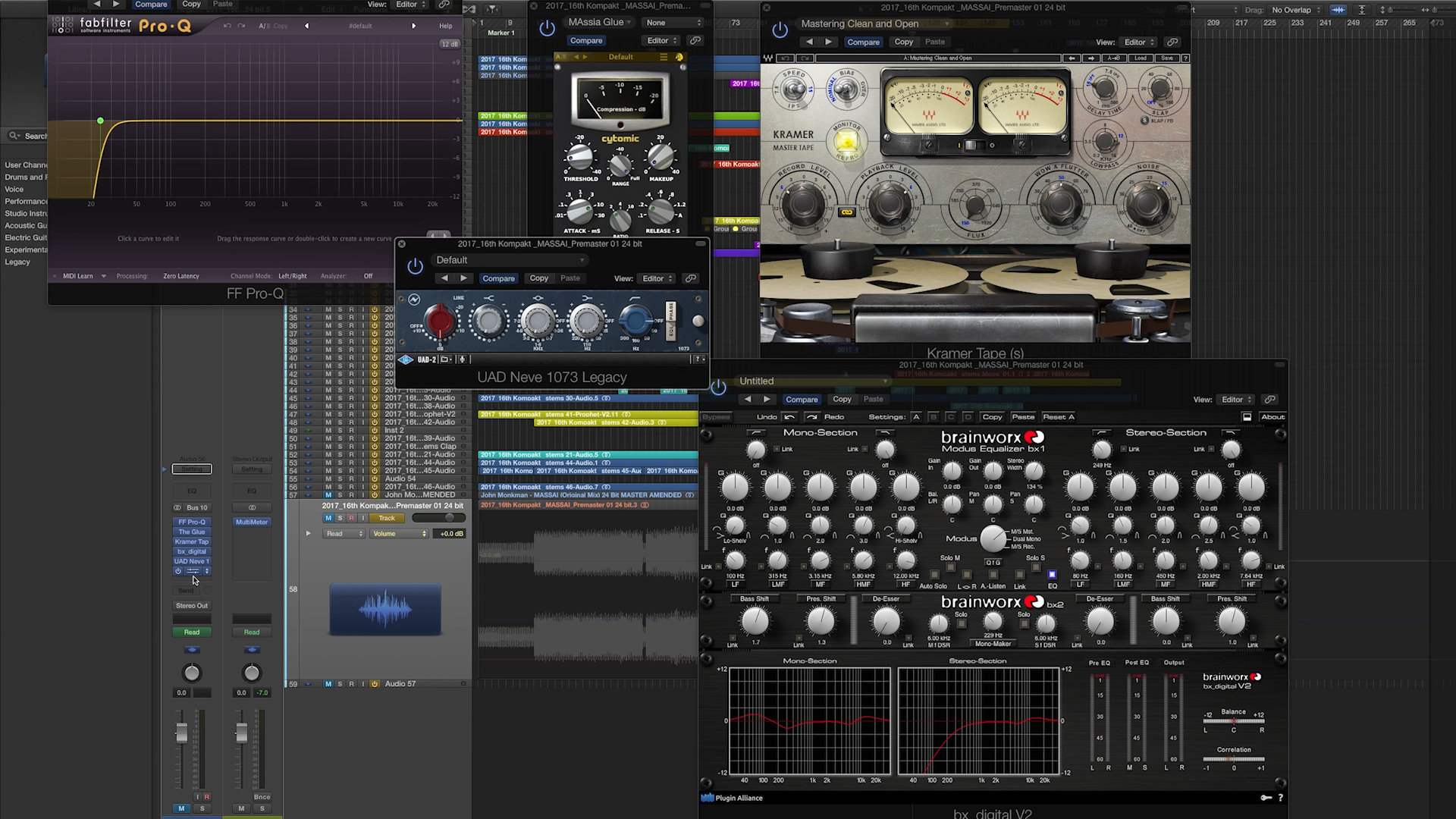Adjust premaster track header volume slider

tap(438, 518)
